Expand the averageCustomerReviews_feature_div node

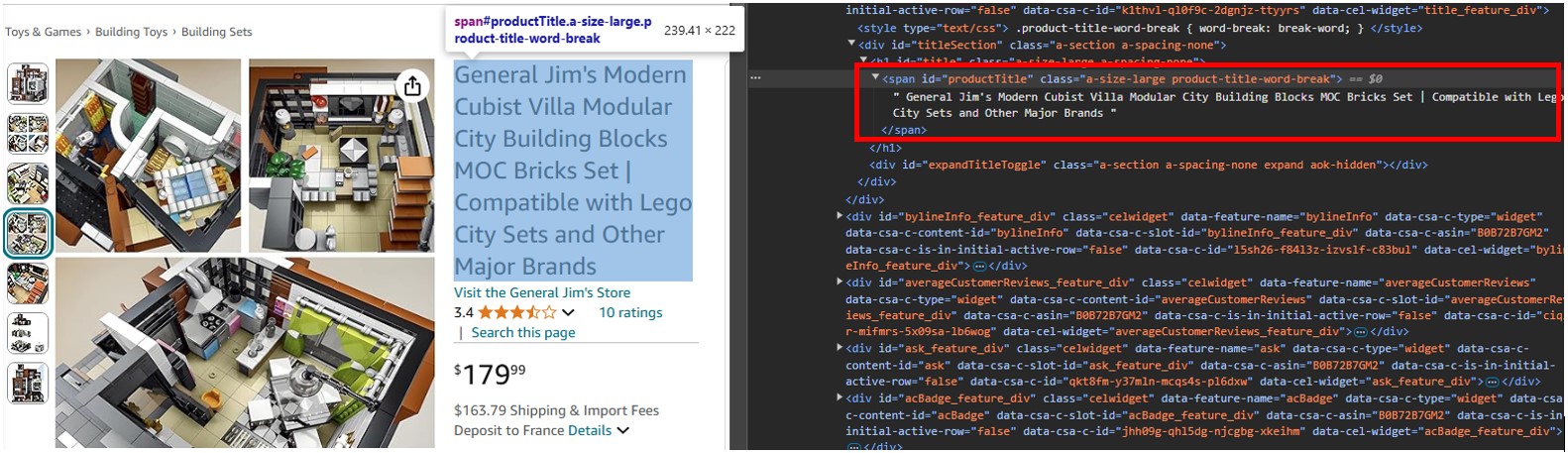(840, 283)
